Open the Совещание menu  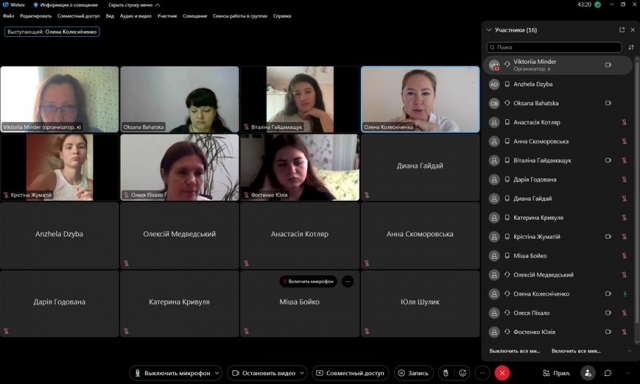(x=195, y=16)
